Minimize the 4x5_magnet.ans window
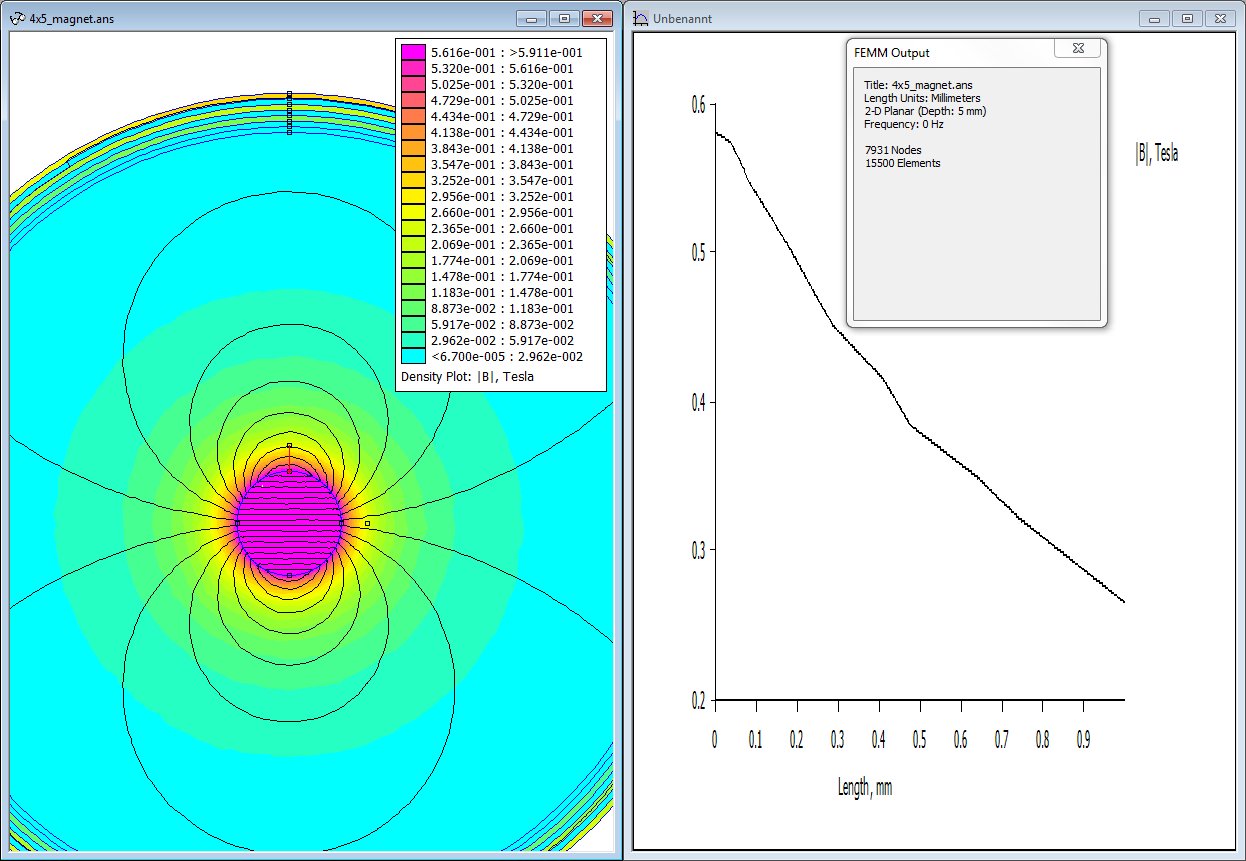 (x=532, y=18)
